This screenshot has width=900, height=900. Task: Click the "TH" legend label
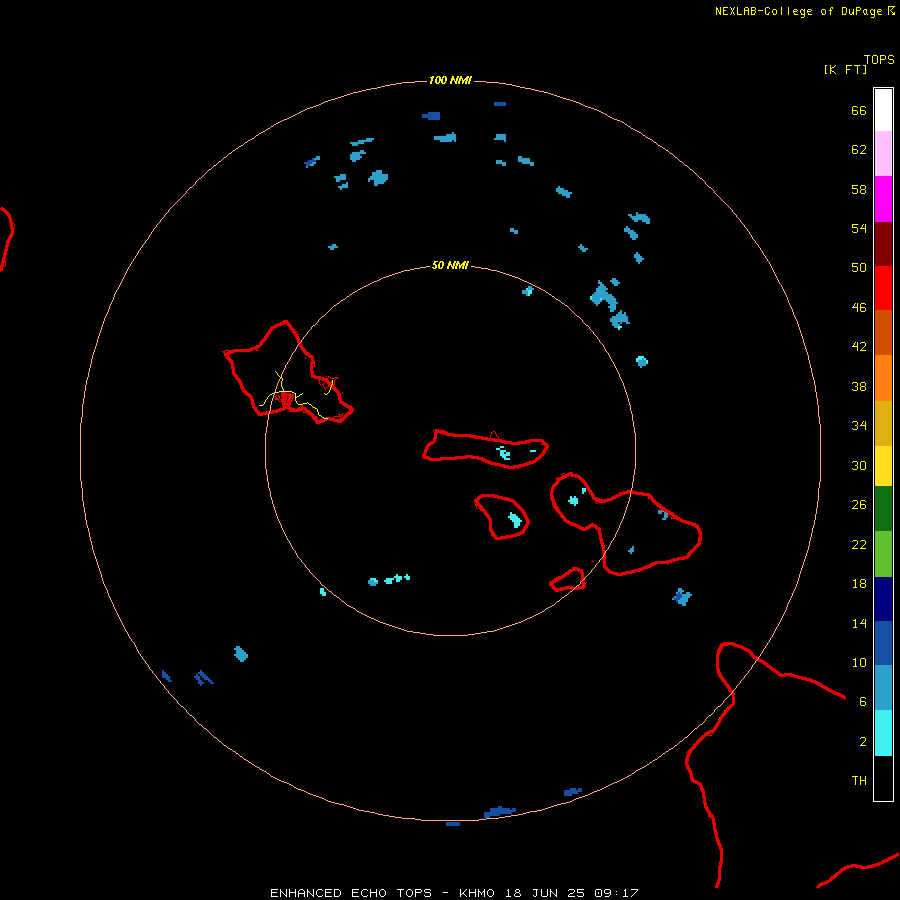[x=859, y=781]
